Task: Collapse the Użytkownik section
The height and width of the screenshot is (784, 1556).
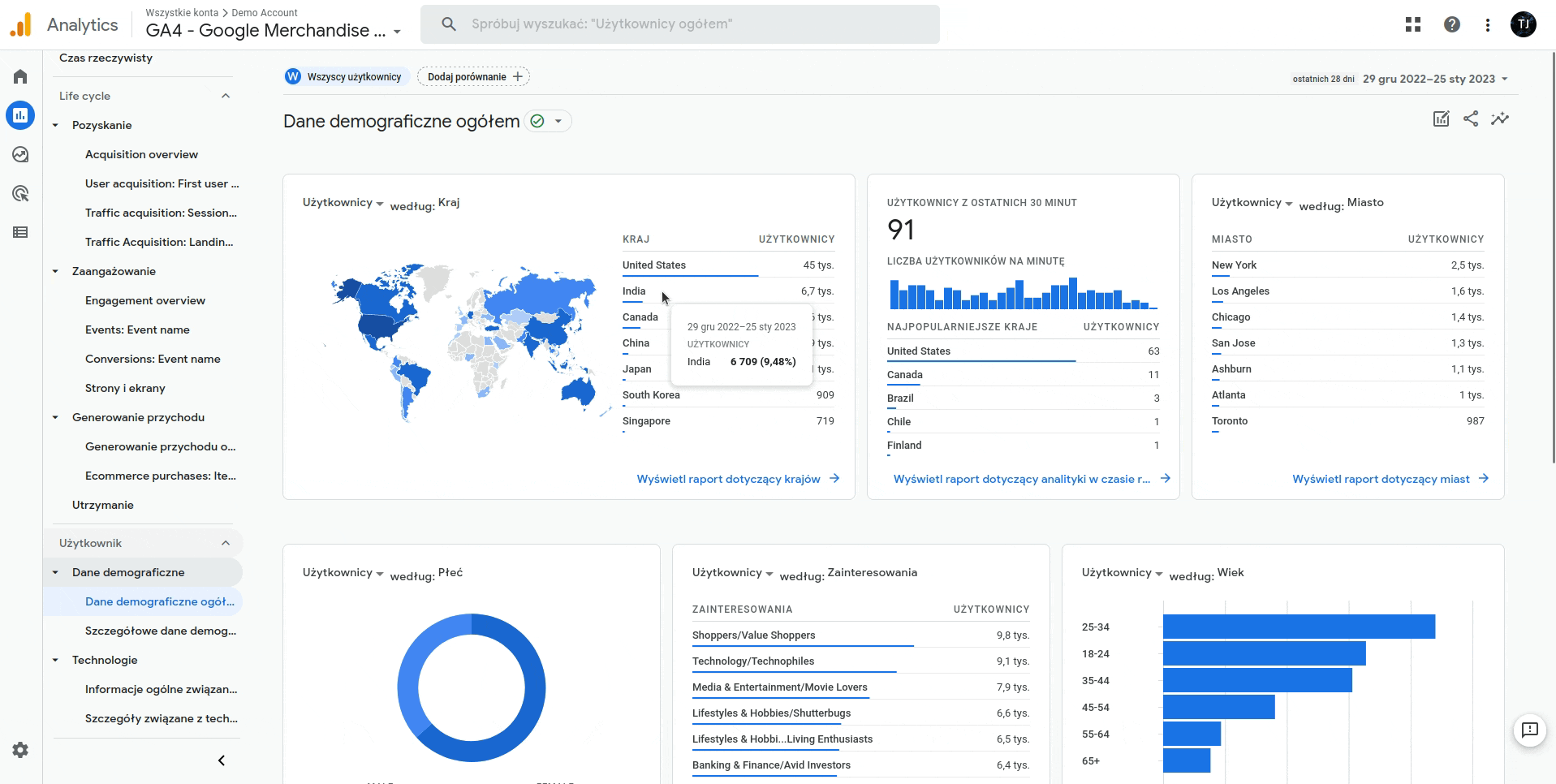Action: 226,543
